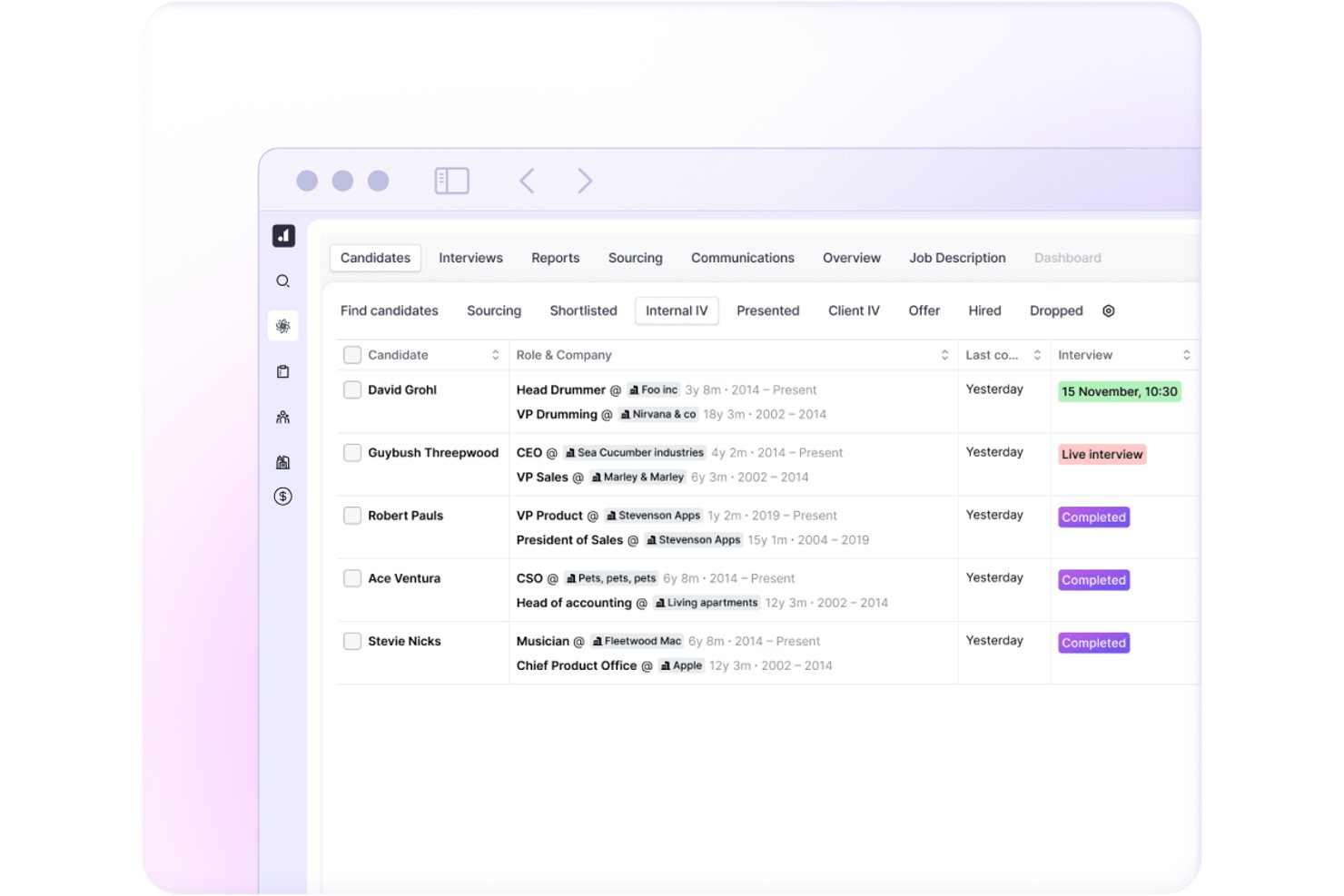Open the building icon in sidebar
The image size is (1344, 896).
283,462
